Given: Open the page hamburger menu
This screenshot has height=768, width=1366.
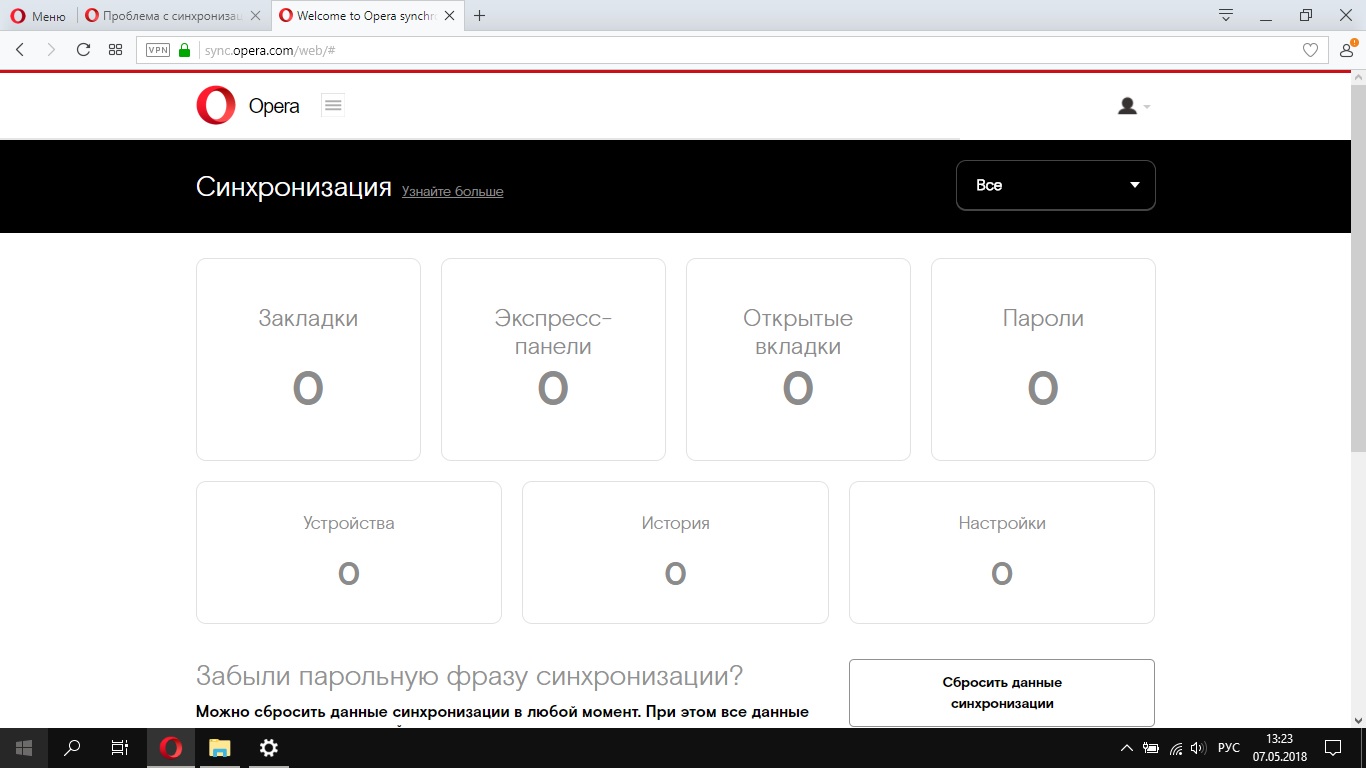Looking at the screenshot, I should point(333,105).
